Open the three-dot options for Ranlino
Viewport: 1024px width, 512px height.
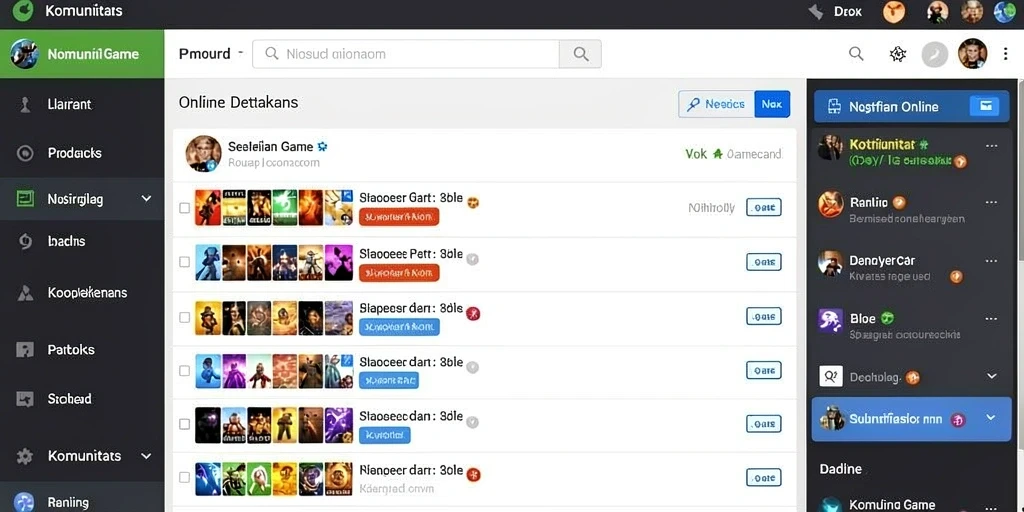click(991, 202)
